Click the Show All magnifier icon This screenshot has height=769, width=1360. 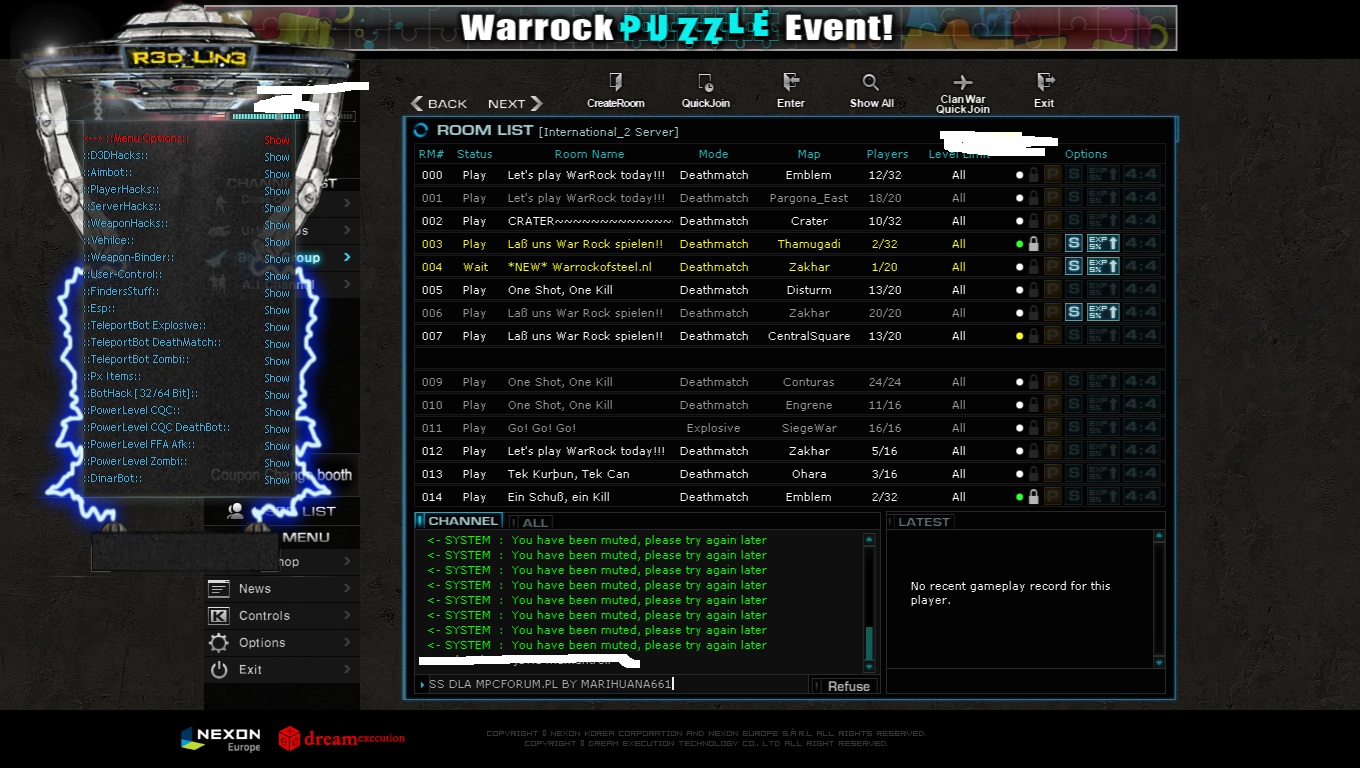point(871,82)
